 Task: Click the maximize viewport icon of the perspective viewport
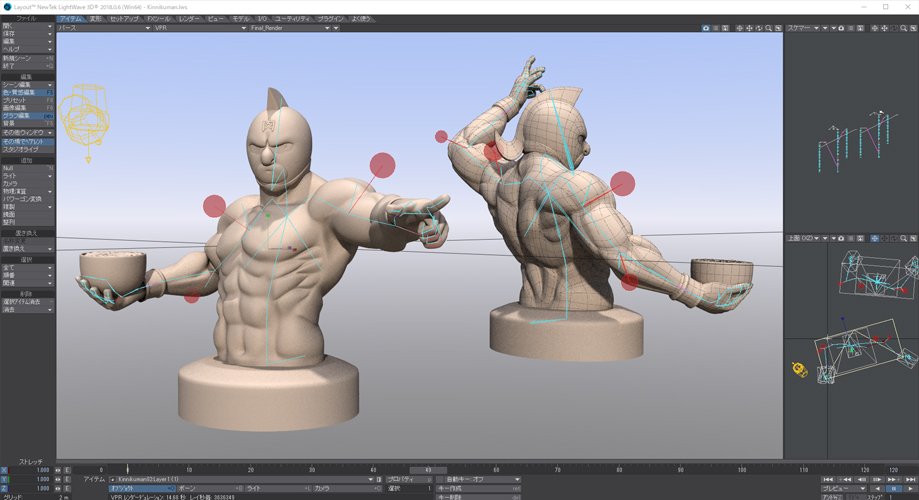click(x=778, y=28)
